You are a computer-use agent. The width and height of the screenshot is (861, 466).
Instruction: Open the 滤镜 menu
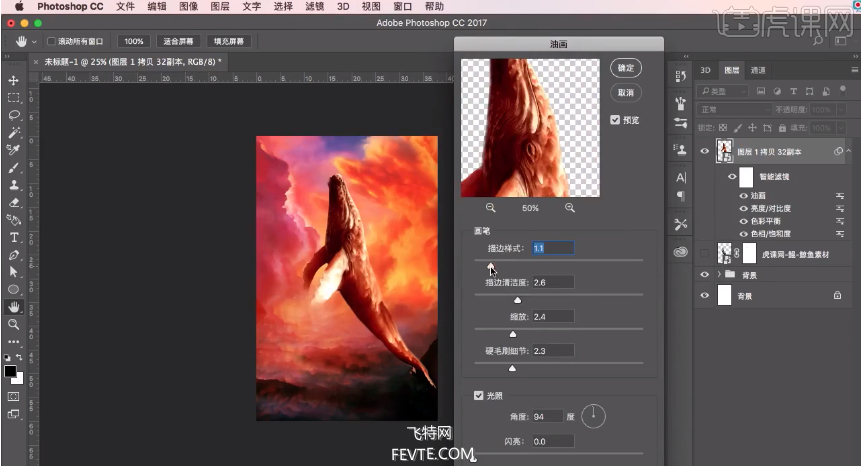(315, 7)
